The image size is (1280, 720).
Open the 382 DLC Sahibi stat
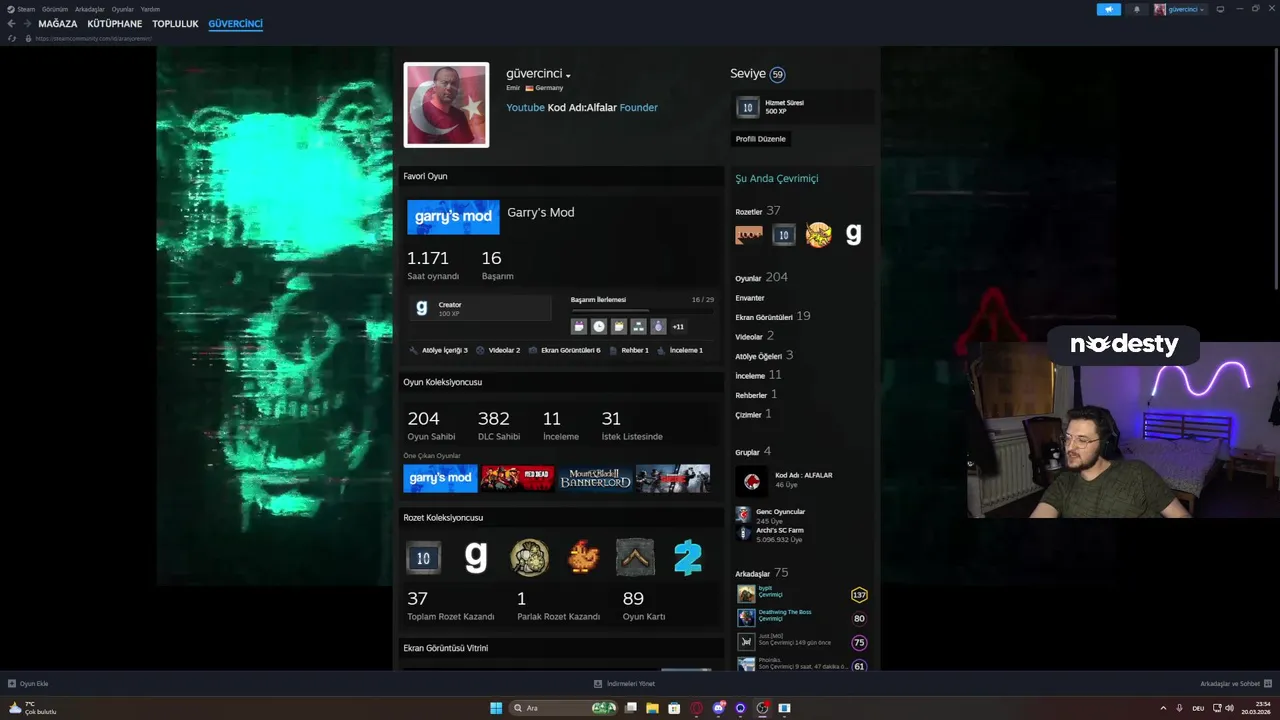coord(498,425)
